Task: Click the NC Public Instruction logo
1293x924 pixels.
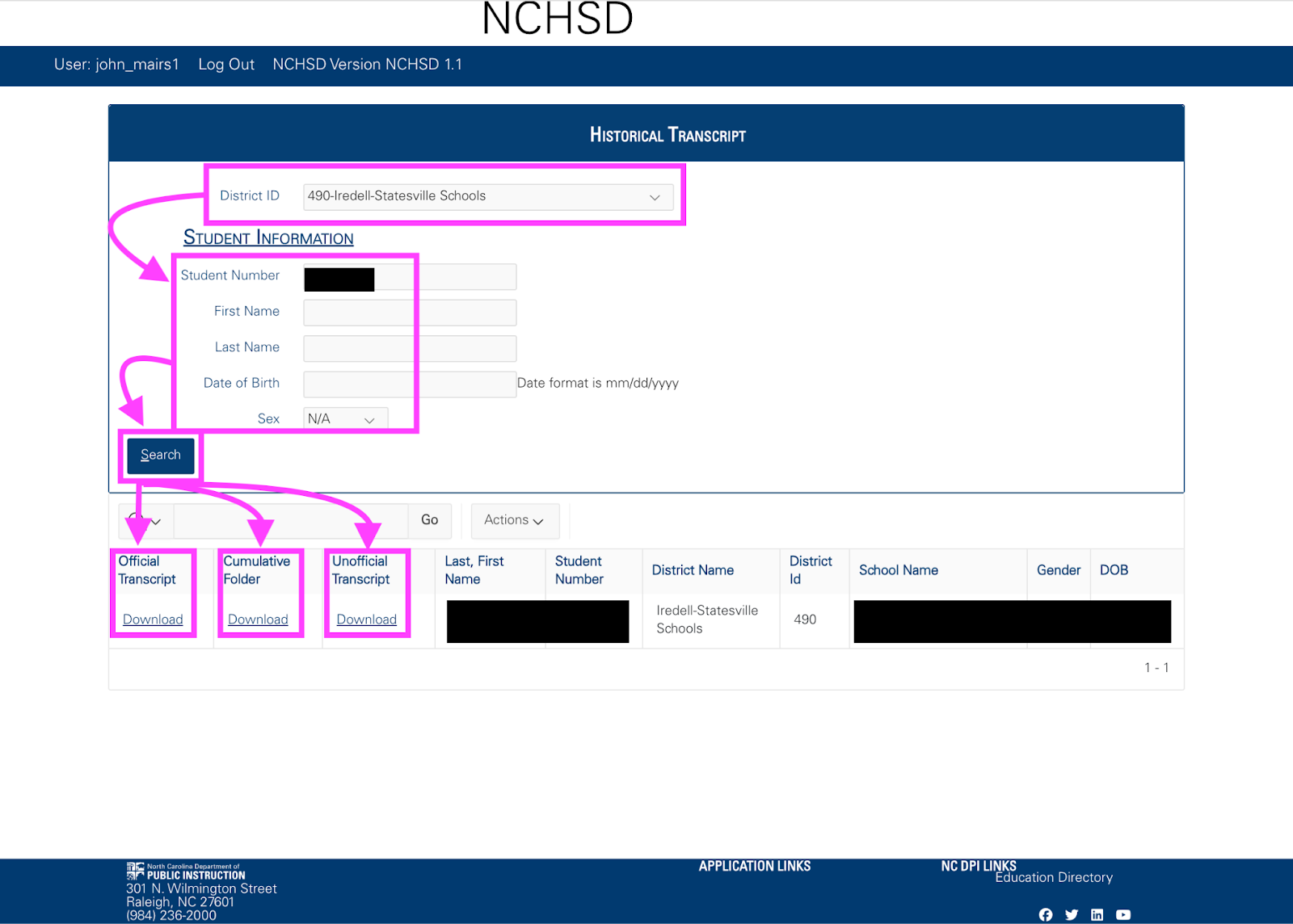Action: 184,872
